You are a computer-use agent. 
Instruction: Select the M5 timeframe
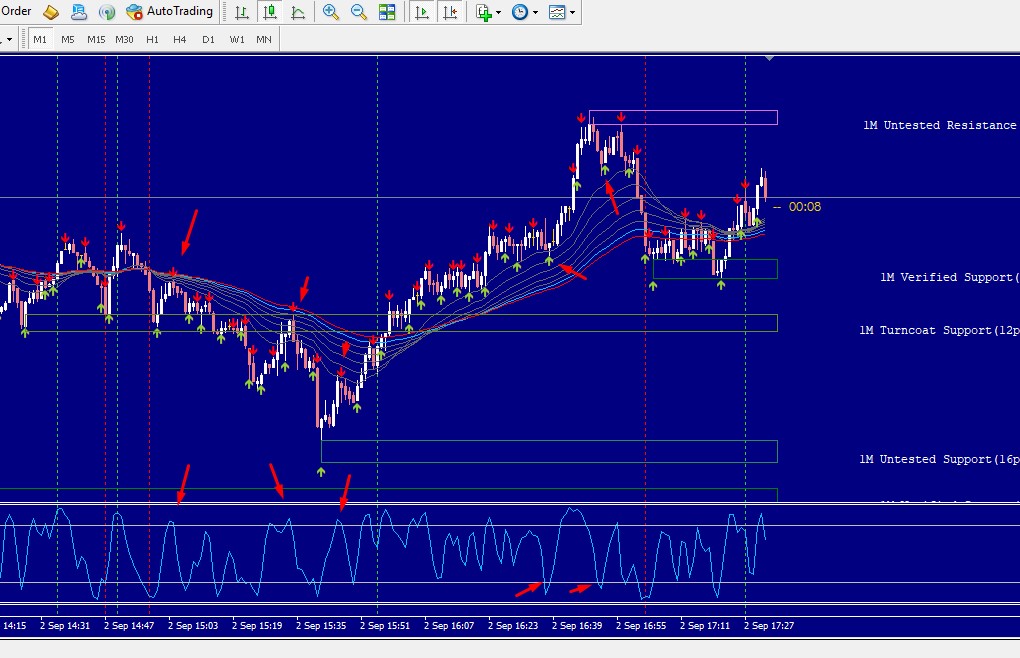68,39
